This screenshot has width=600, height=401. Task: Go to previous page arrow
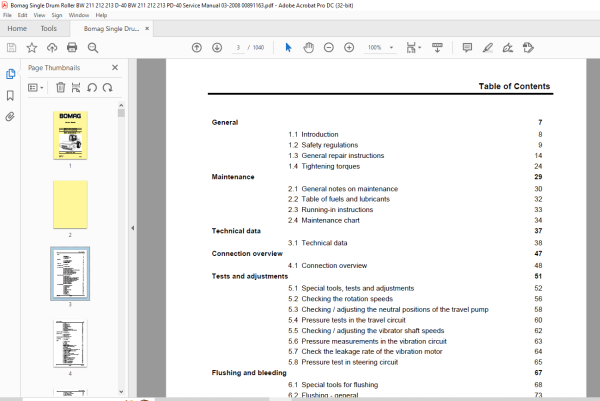pos(197,47)
